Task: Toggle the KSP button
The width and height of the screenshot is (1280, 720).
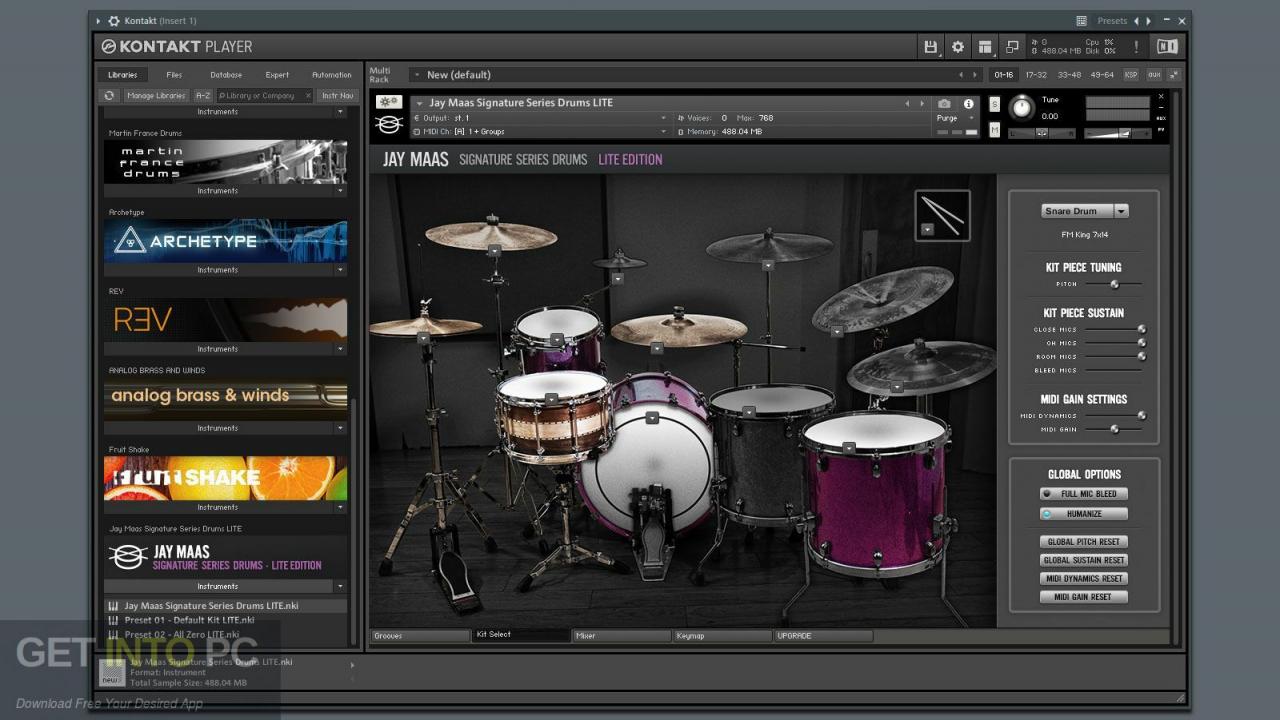Action: tap(1130, 75)
